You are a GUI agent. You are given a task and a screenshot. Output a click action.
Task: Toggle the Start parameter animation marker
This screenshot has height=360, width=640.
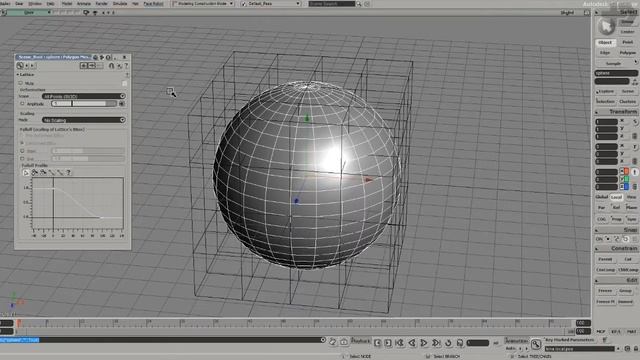pyautogui.click(x=22, y=151)
